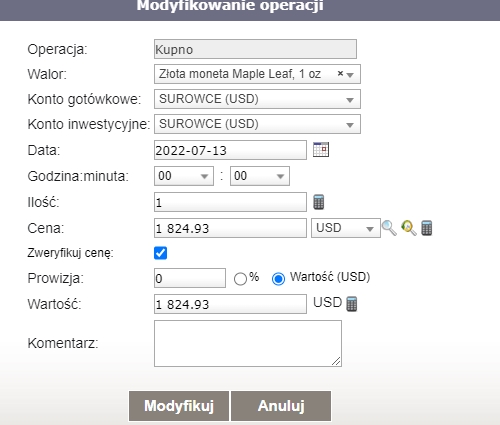Expand the Walor dropdown
500x425 pixels.
[x=350, y=75]
